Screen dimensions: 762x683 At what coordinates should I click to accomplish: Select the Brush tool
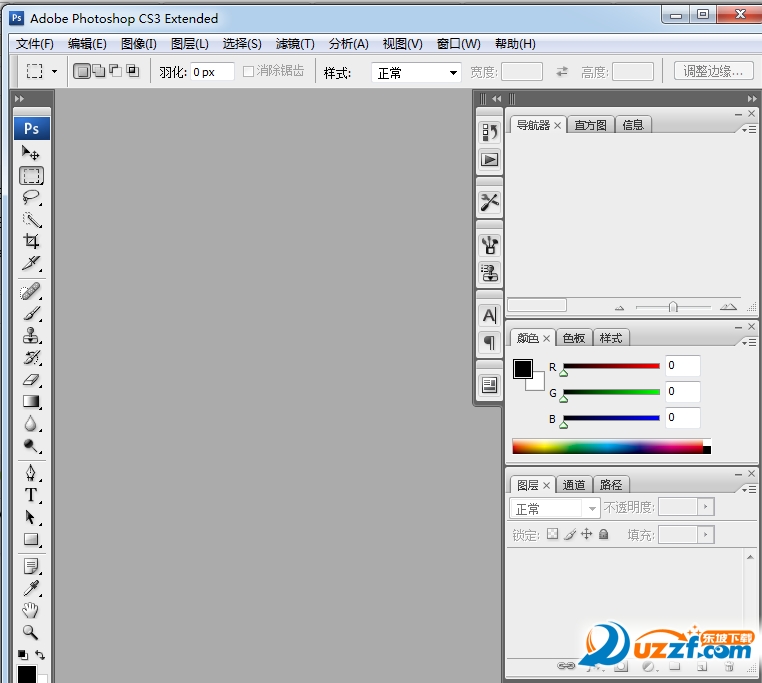click(x=31, y=314)
